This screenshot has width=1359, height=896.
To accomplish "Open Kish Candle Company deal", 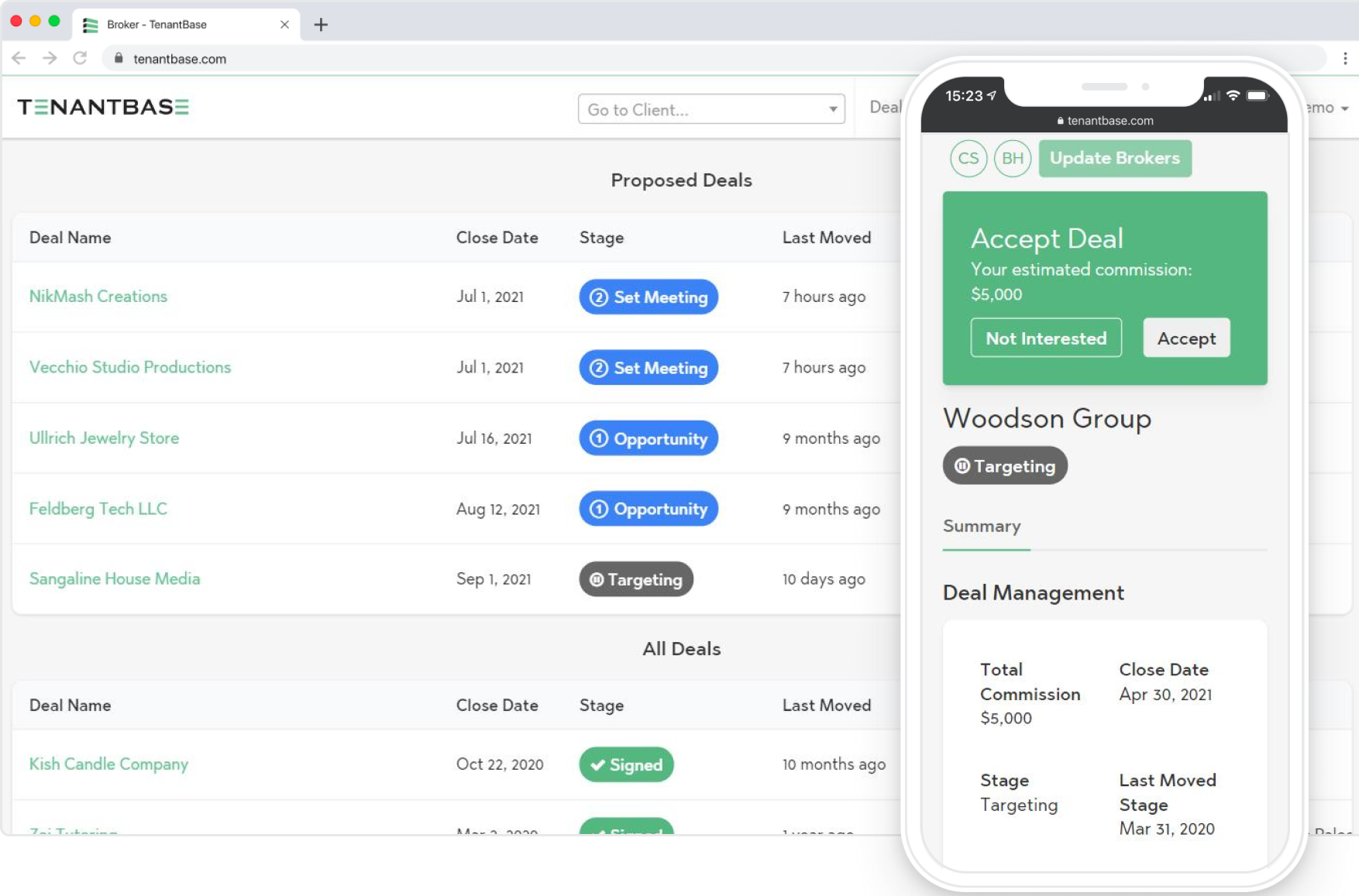I will coord(108,764).
